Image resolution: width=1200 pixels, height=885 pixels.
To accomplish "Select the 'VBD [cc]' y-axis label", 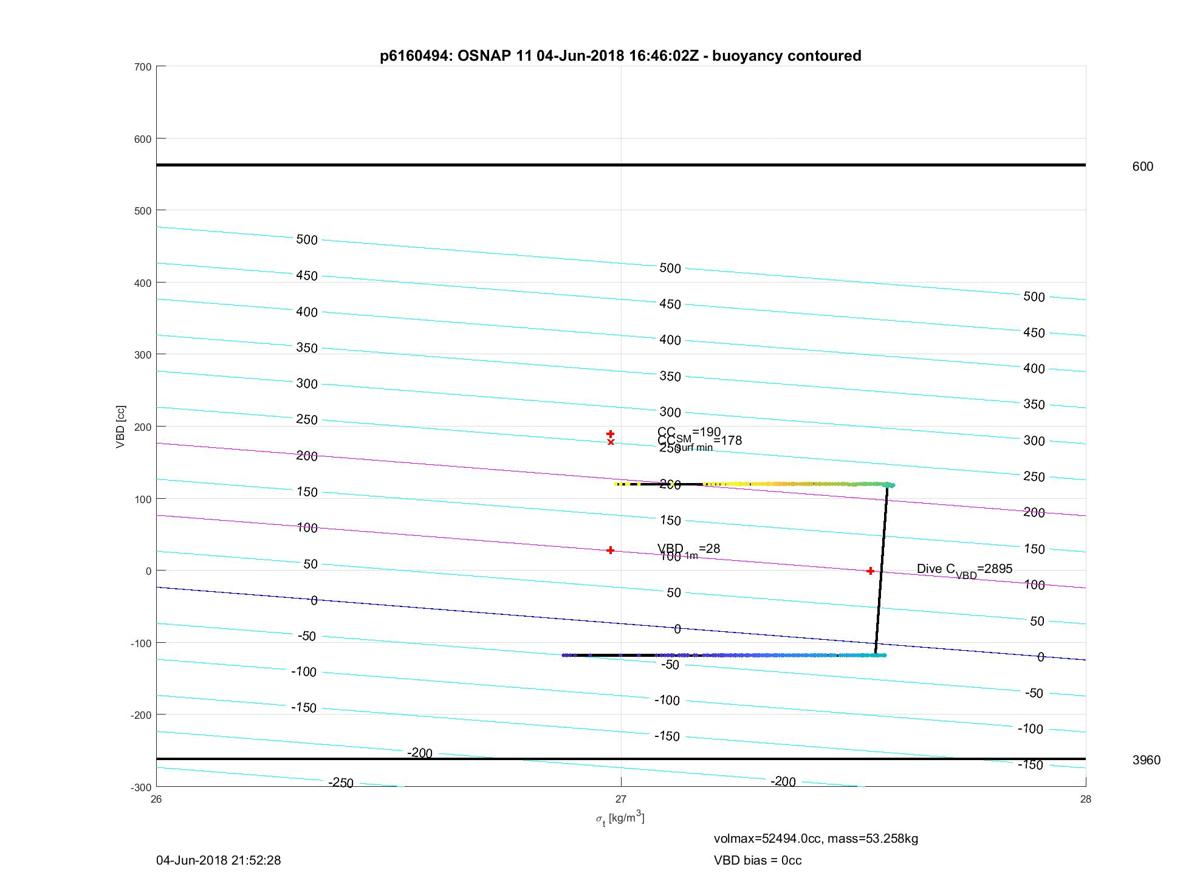I will pos(121,427).
